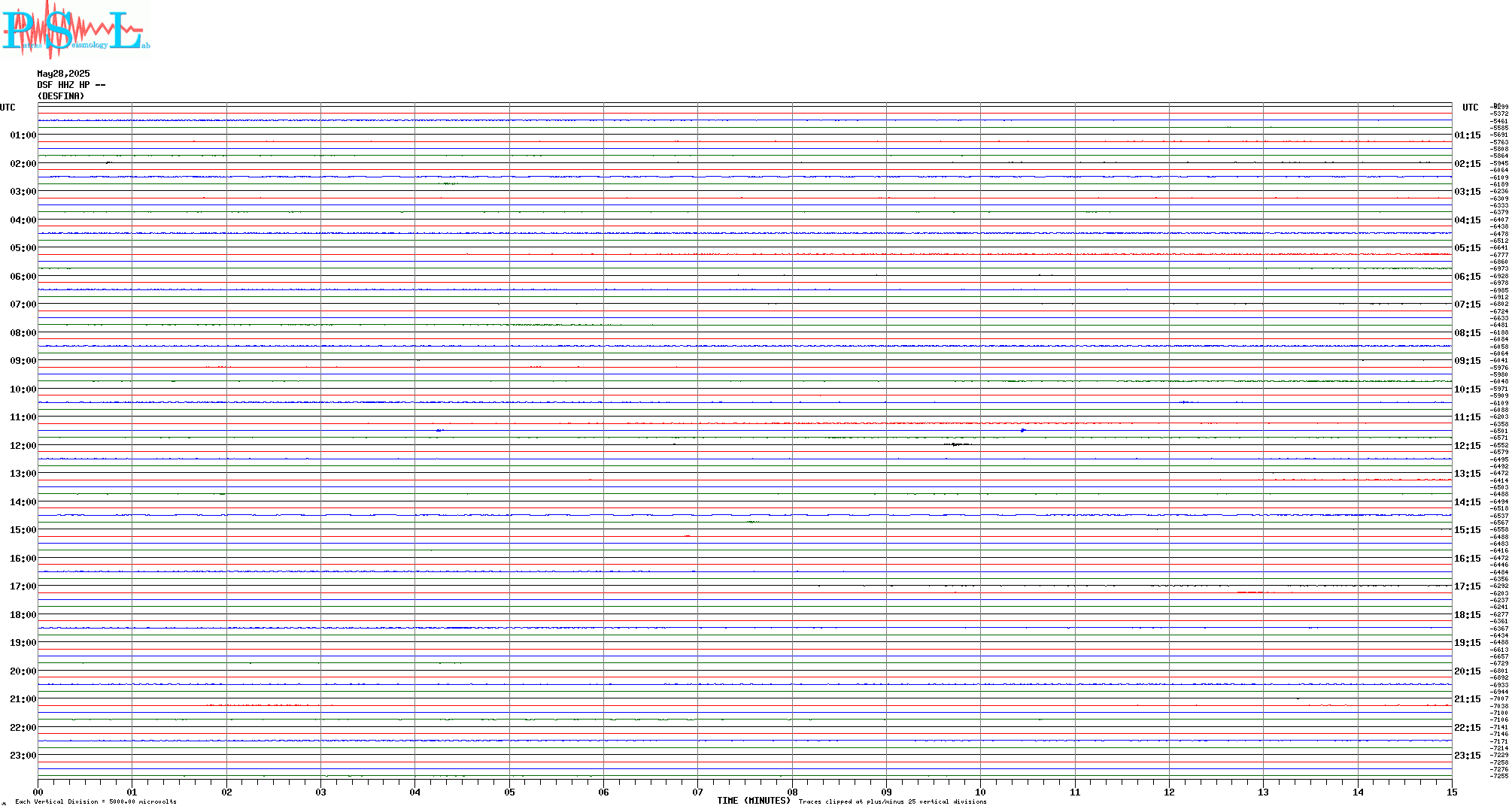Click the '20:00' hour label

pyautogui.click(x=23, y=671)
